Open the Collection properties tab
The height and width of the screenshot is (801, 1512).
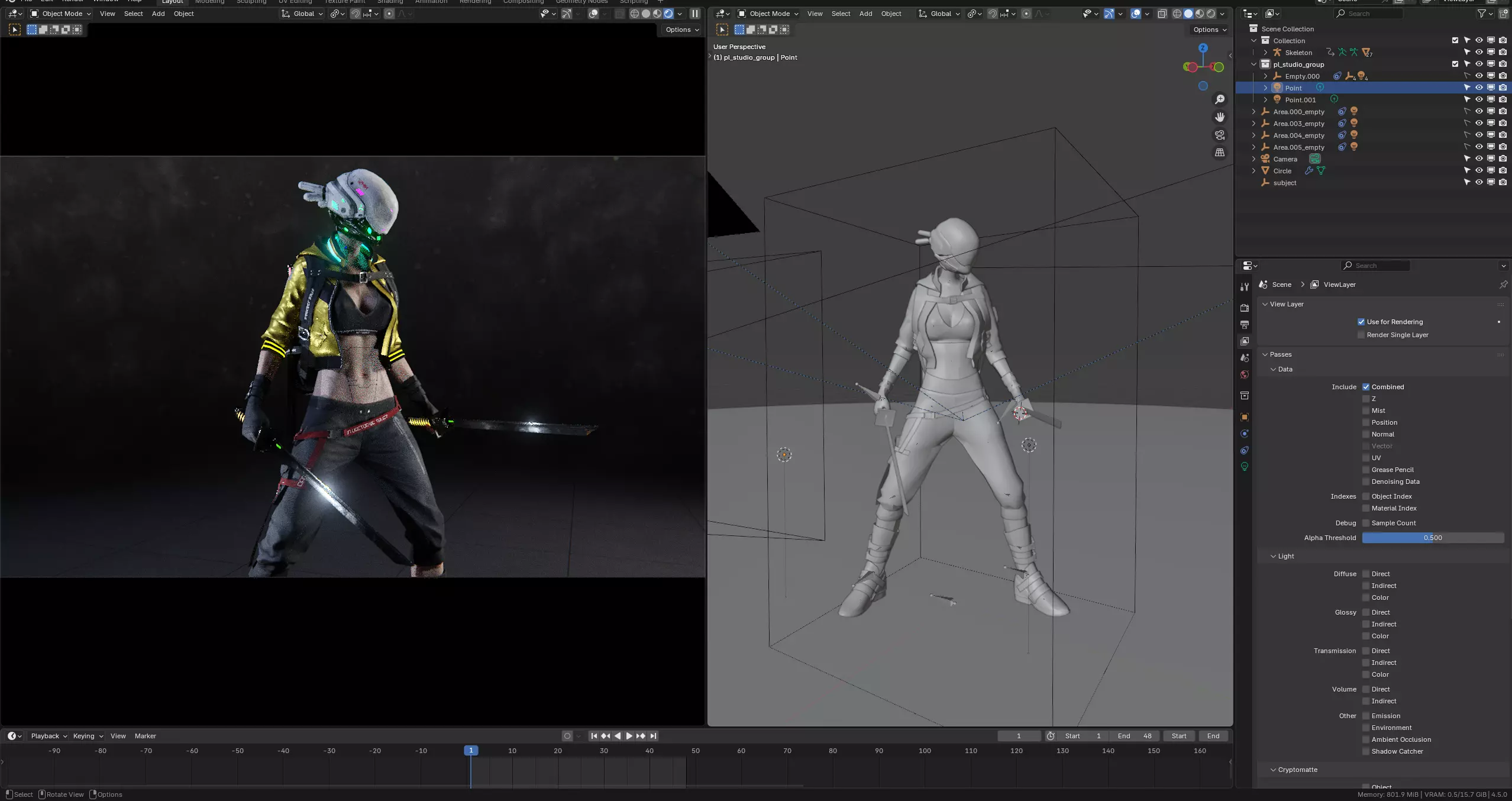click(x=1245, y=395)
